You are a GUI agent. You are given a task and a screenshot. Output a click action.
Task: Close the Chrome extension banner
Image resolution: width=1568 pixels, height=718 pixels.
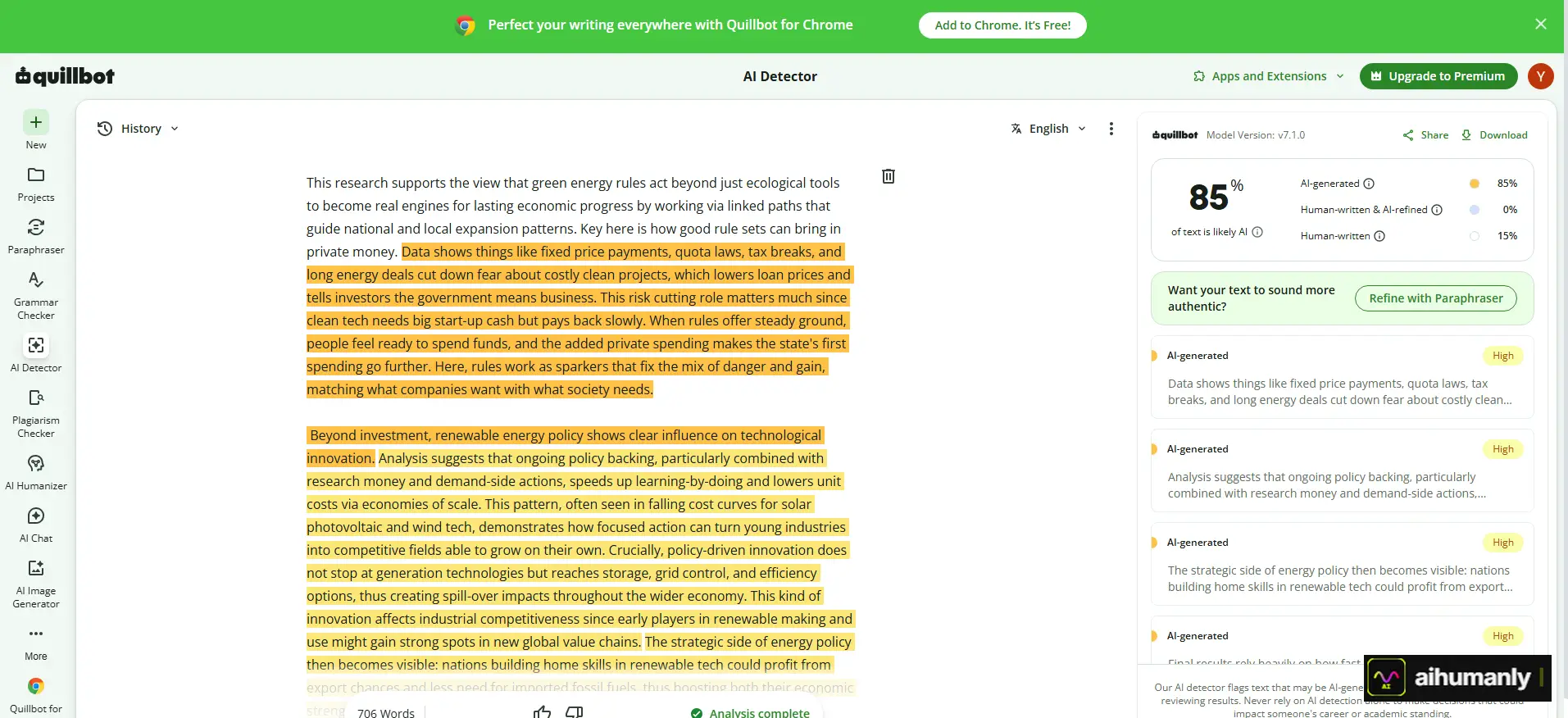pos(1541,25)
